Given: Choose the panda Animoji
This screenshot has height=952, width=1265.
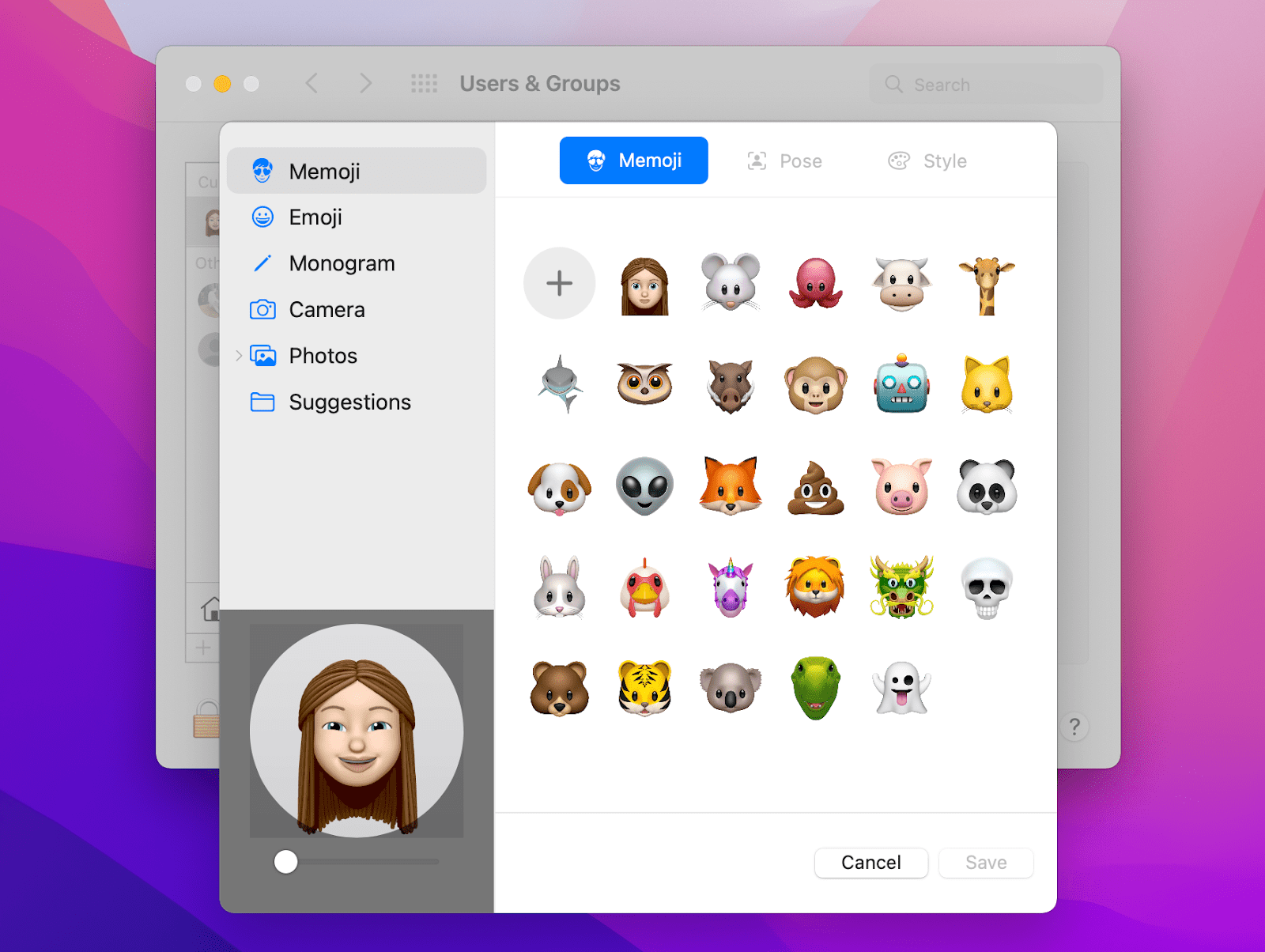Looking at the screenshot, I should [x=987, y=487].
